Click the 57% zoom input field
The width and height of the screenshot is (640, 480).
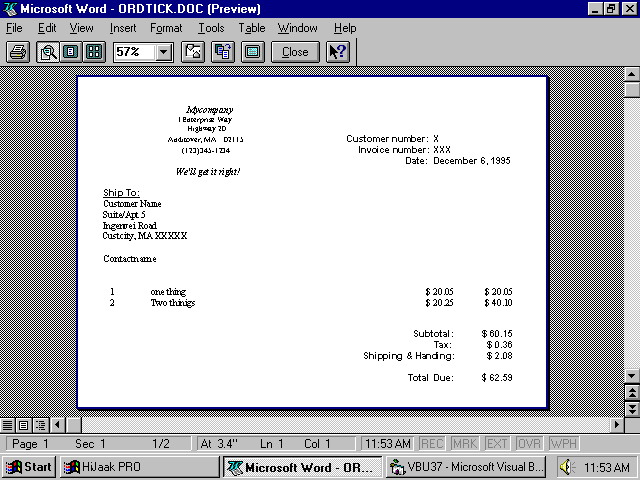pos(134,52)
